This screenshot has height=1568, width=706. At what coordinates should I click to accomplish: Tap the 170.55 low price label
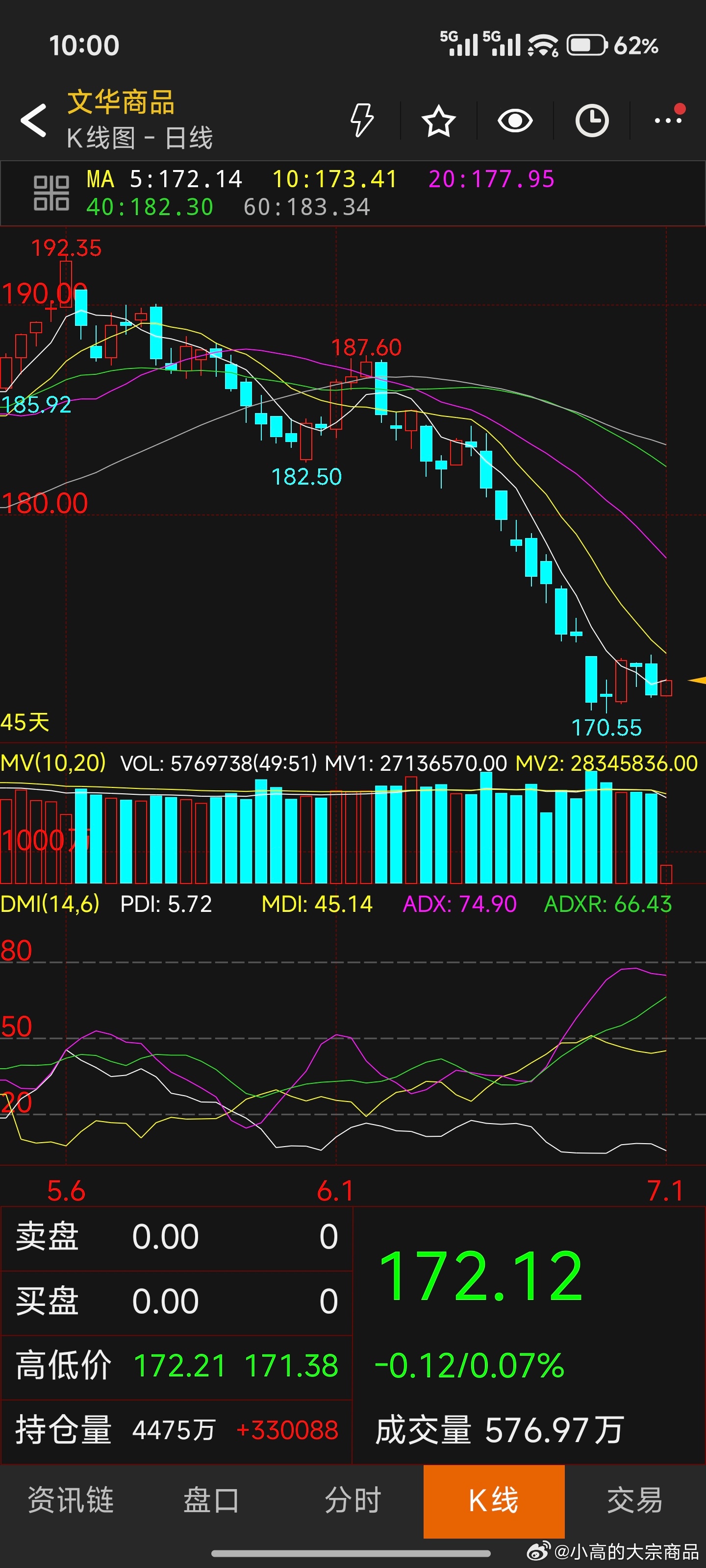click(x=606, y=727)
